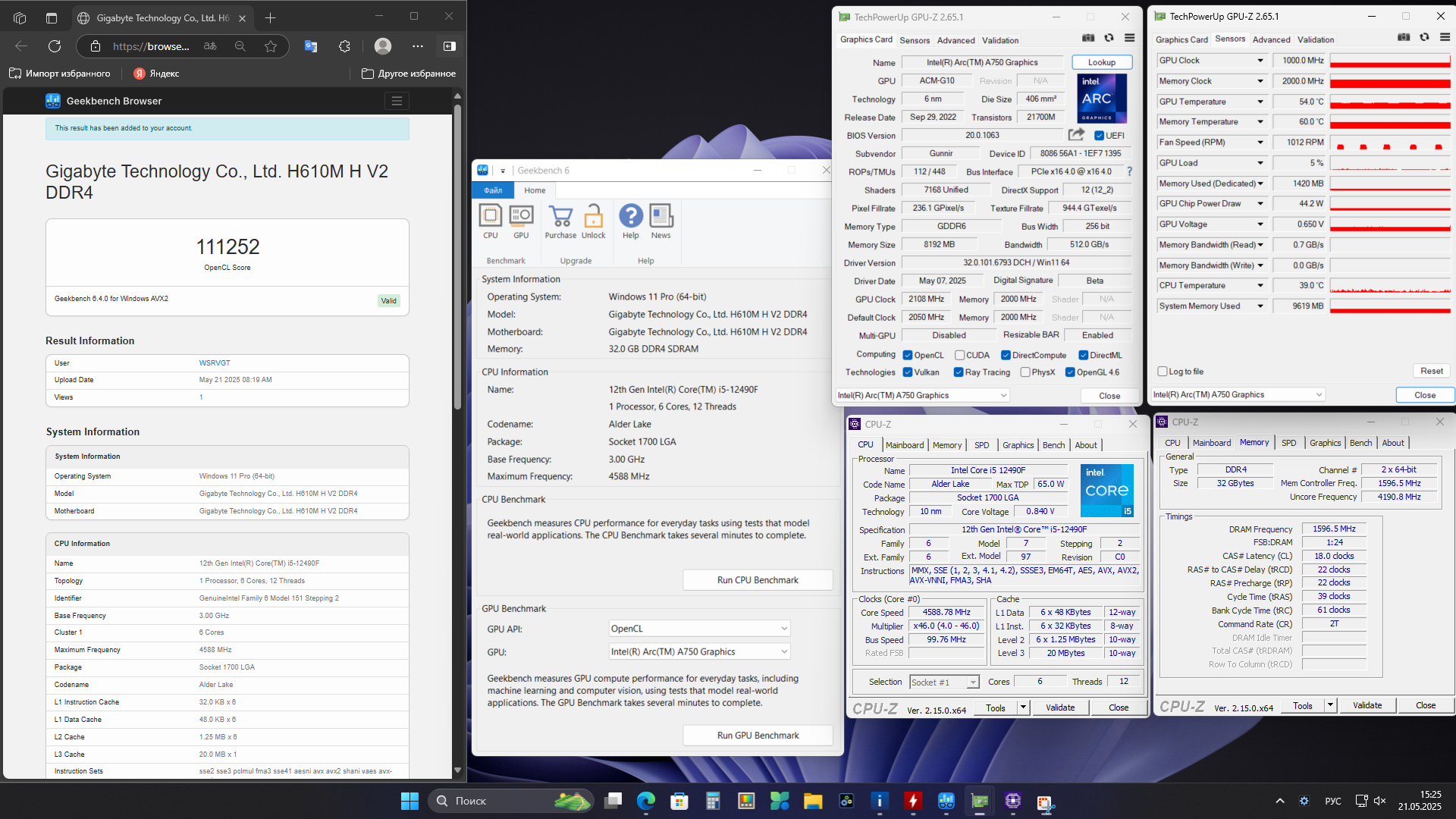Image resolution: width=1456 pixels, height=819 pixels.
Task: Open the CPU benchmark icon in Geekbench ribbon
Action: (491, 221)
